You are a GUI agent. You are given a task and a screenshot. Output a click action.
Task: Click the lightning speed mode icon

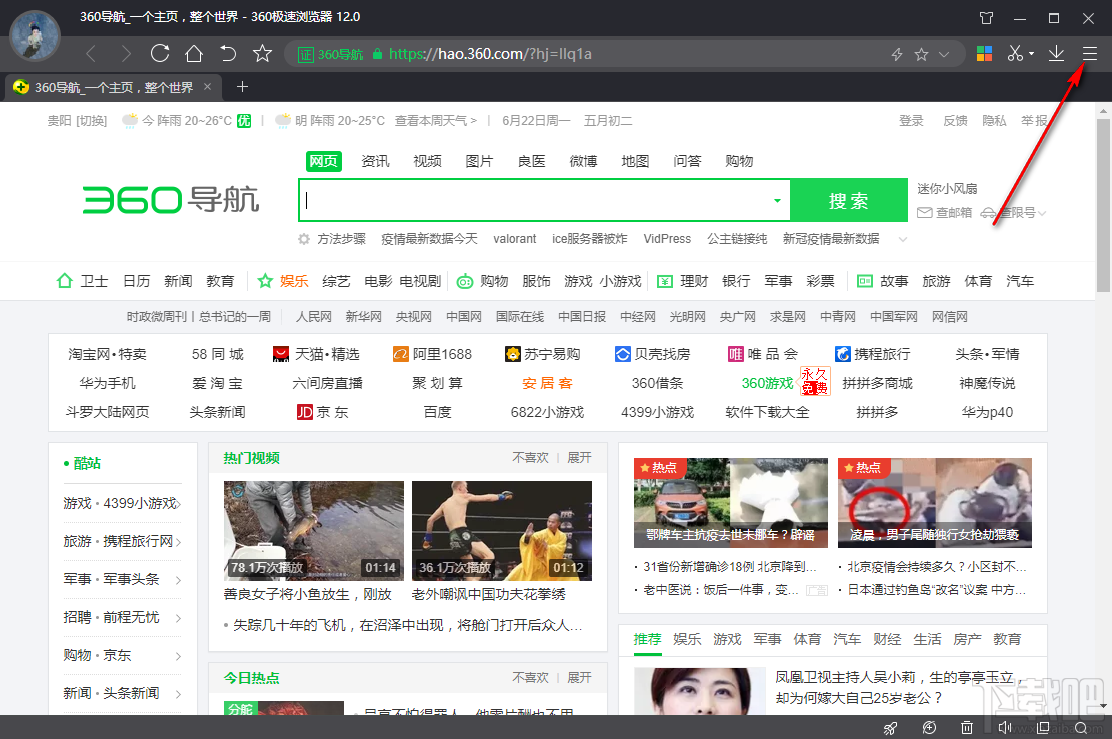[896, 55]
